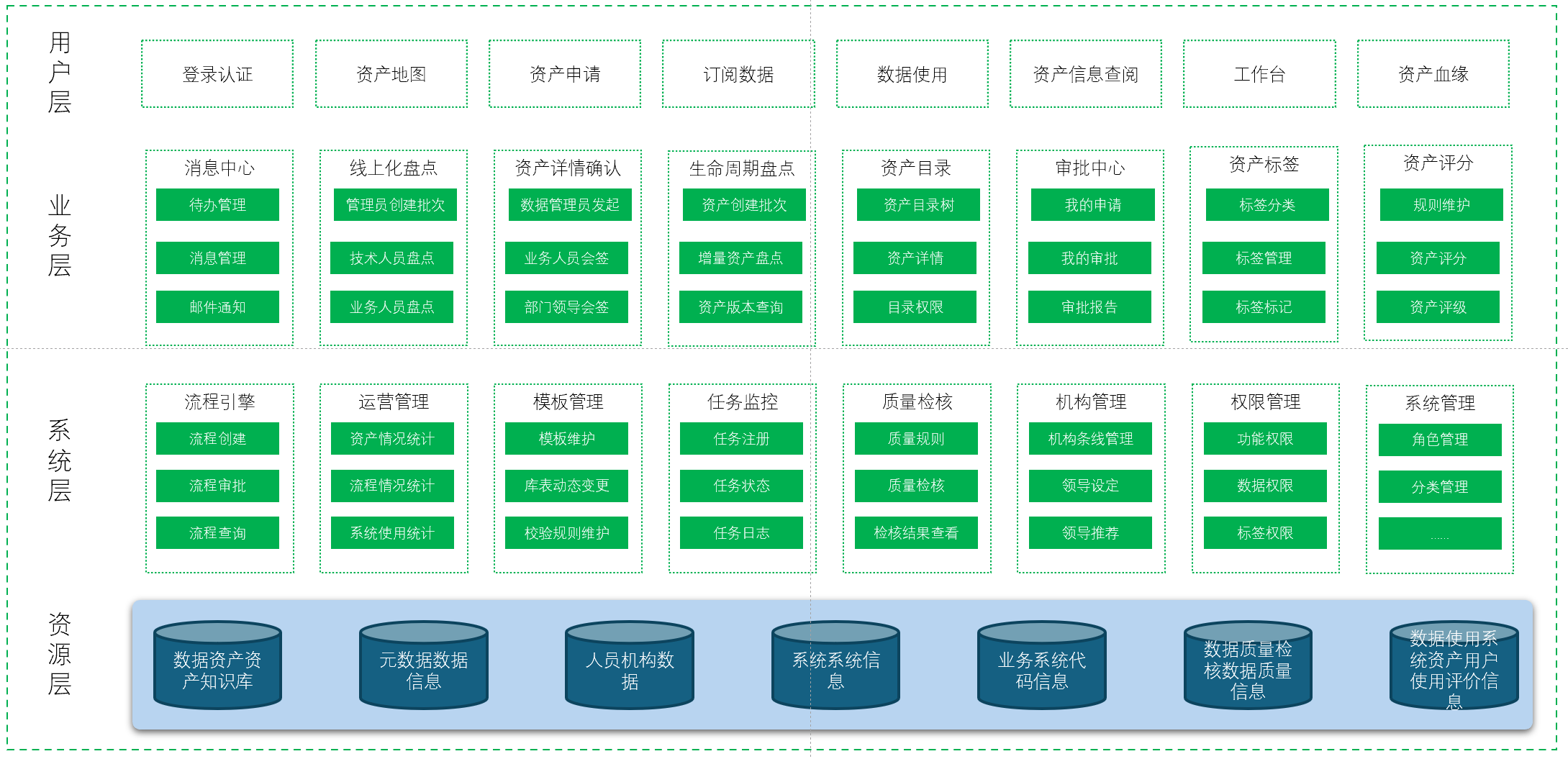Viewport: 1568px width, 759px height.
Task: Select the 角色管理 block
Action: (1440, 440)
